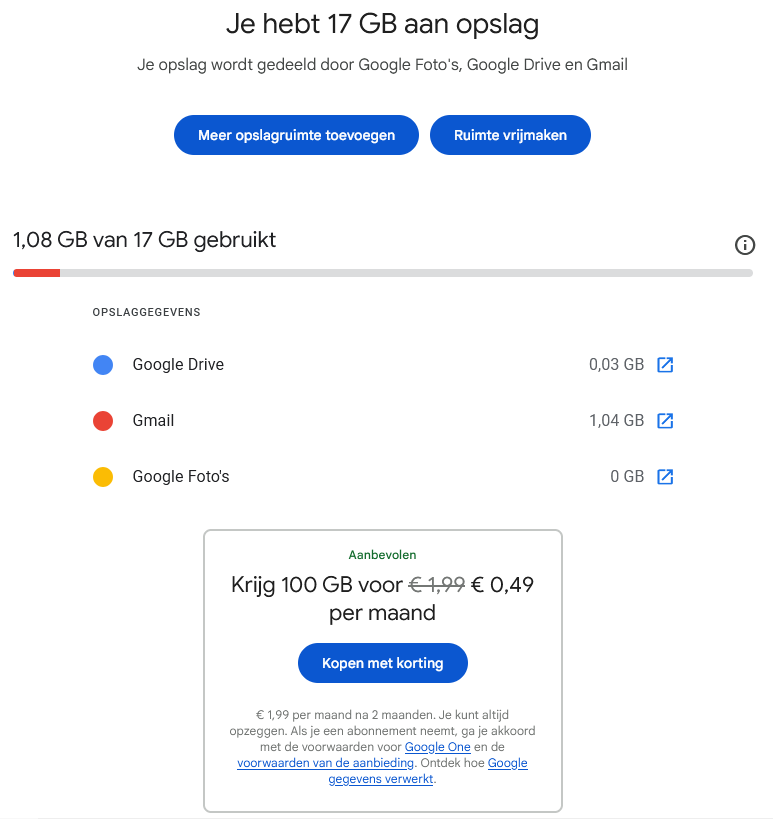Open Google Drive storage details external link

(x=665, y=364)
